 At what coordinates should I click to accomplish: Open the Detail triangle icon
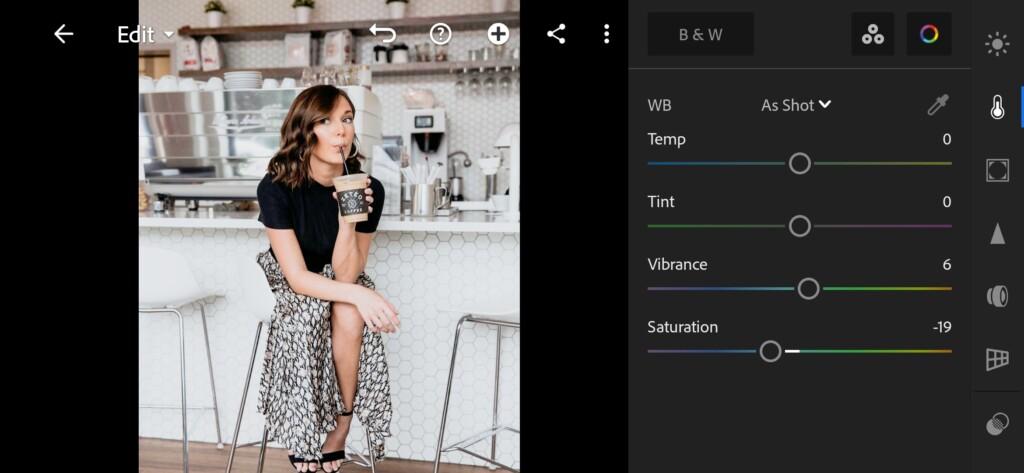[997, 233]
